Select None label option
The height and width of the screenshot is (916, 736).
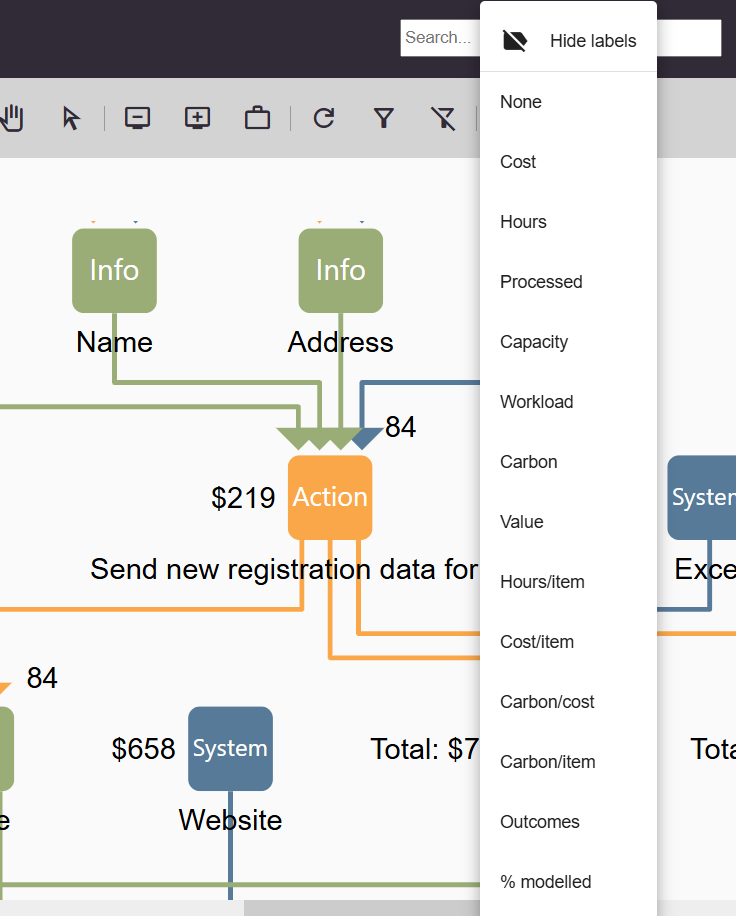pyautogui.click(x=568, y=102)
